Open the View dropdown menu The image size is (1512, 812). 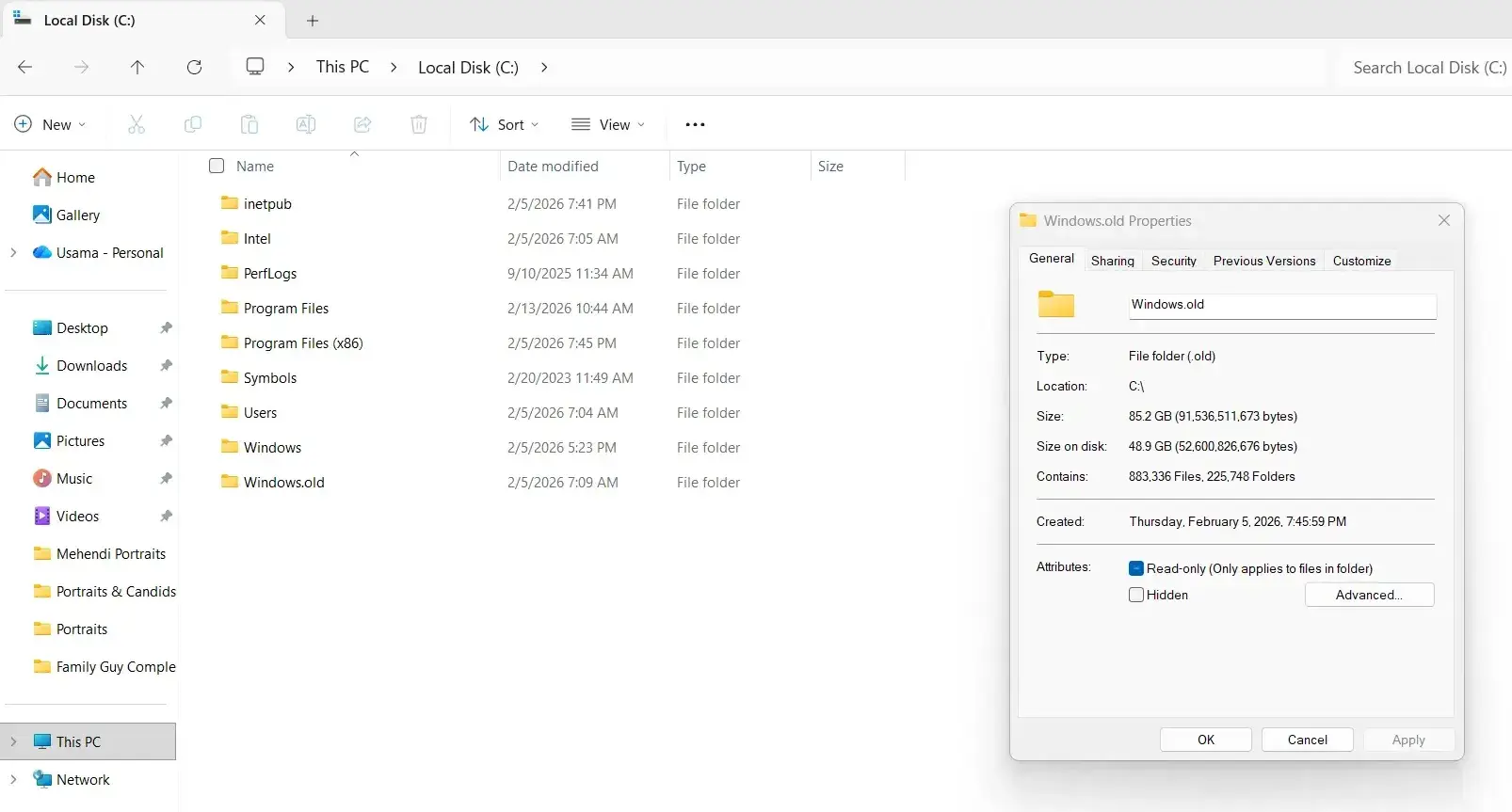pos(608,124)
